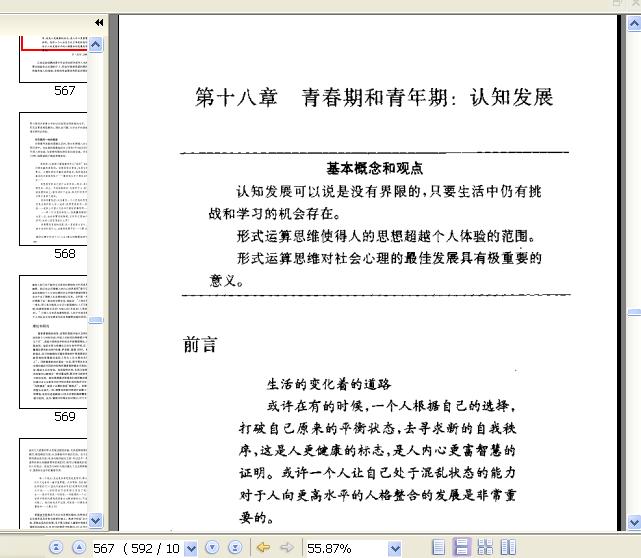Open page 569 thumbnail
The width and height of the screenshot is (641, 558).
(x=53, y=342)
